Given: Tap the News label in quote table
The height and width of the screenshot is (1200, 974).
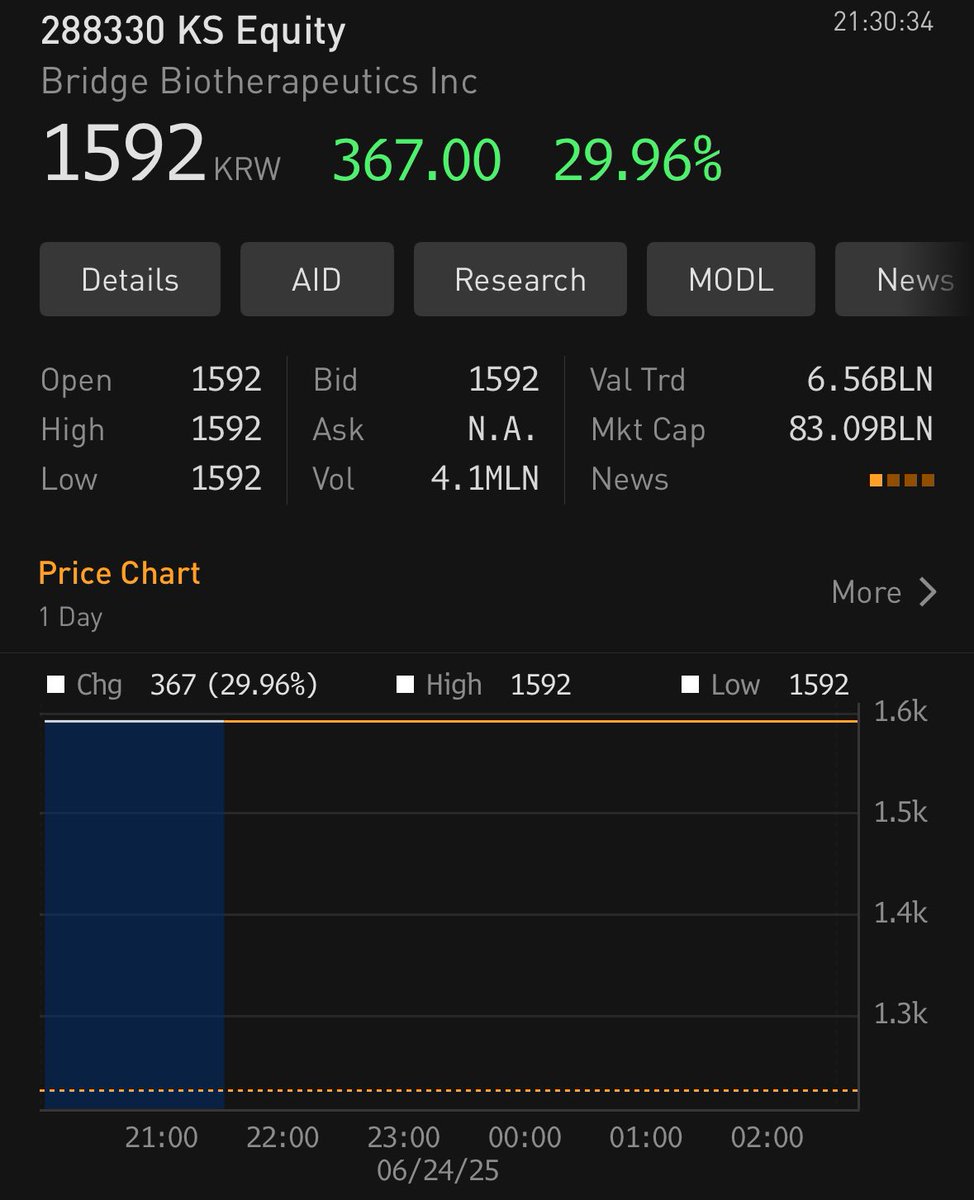Looking at the screenshot, I should pos(629,479).
